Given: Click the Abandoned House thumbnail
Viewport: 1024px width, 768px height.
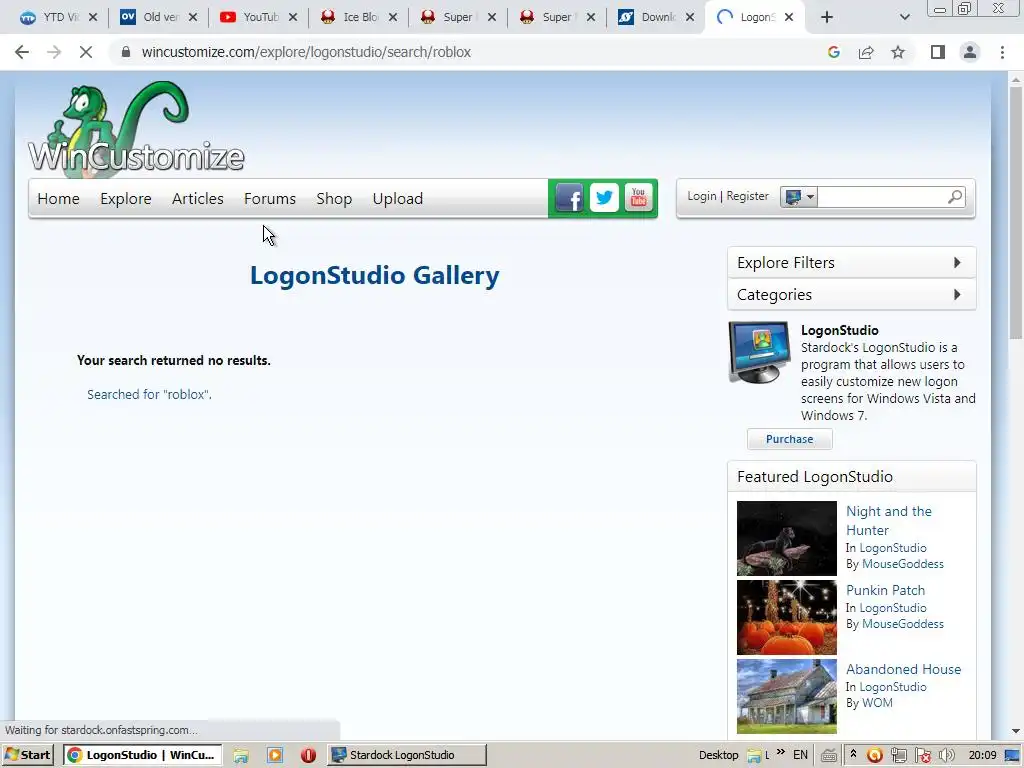Looking at the screenshot, I should (x=786, y=696).
